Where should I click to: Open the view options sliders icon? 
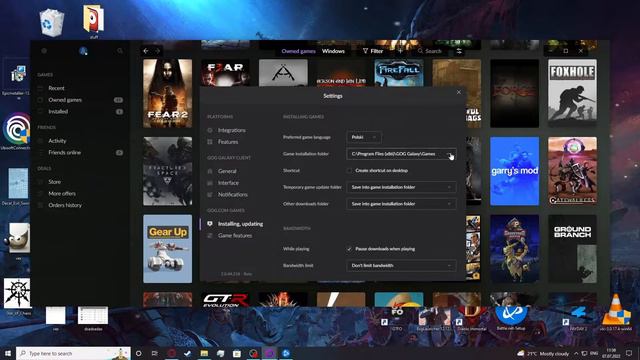(459, 51)
